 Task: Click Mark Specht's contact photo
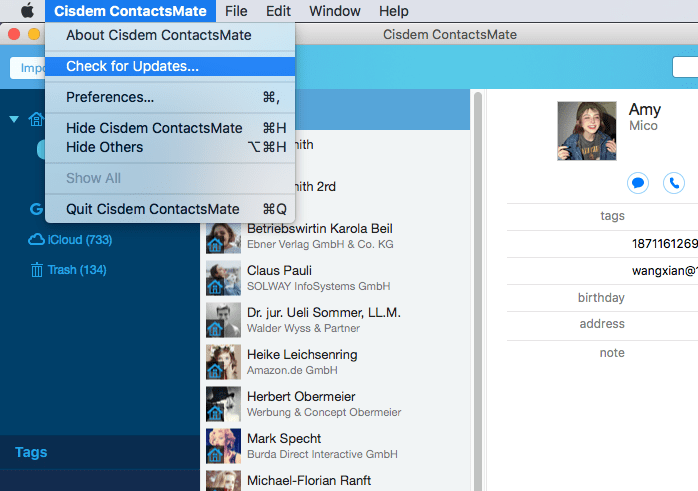223,446
